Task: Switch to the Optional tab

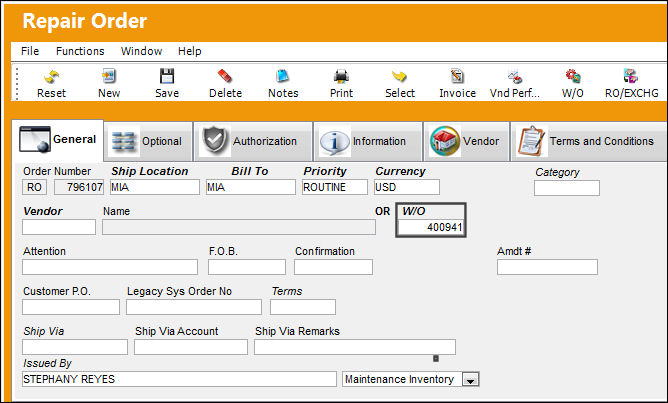Action: tap(148, 141)
